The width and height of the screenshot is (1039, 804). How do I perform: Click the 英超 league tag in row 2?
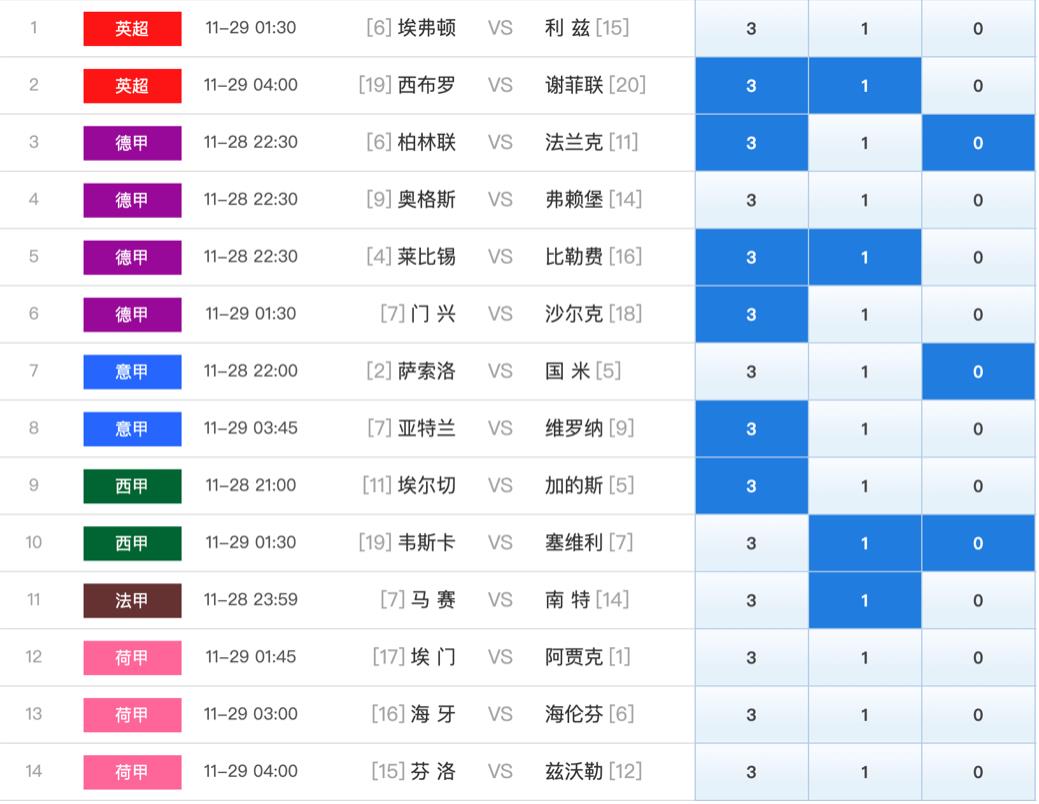pyautogui.click(x=132, y=86)
